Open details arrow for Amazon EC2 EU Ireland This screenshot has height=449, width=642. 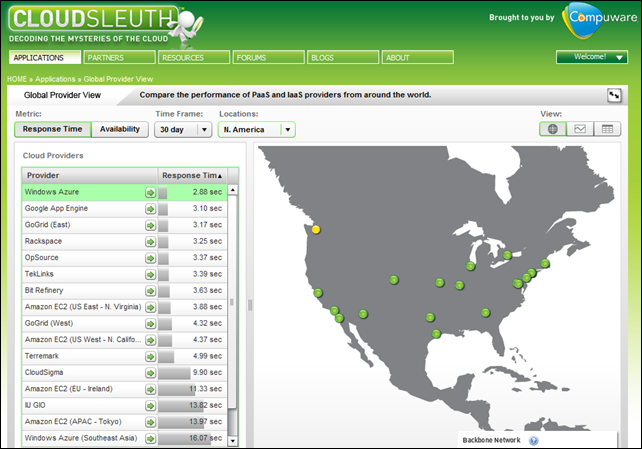[x=150, y=389]
